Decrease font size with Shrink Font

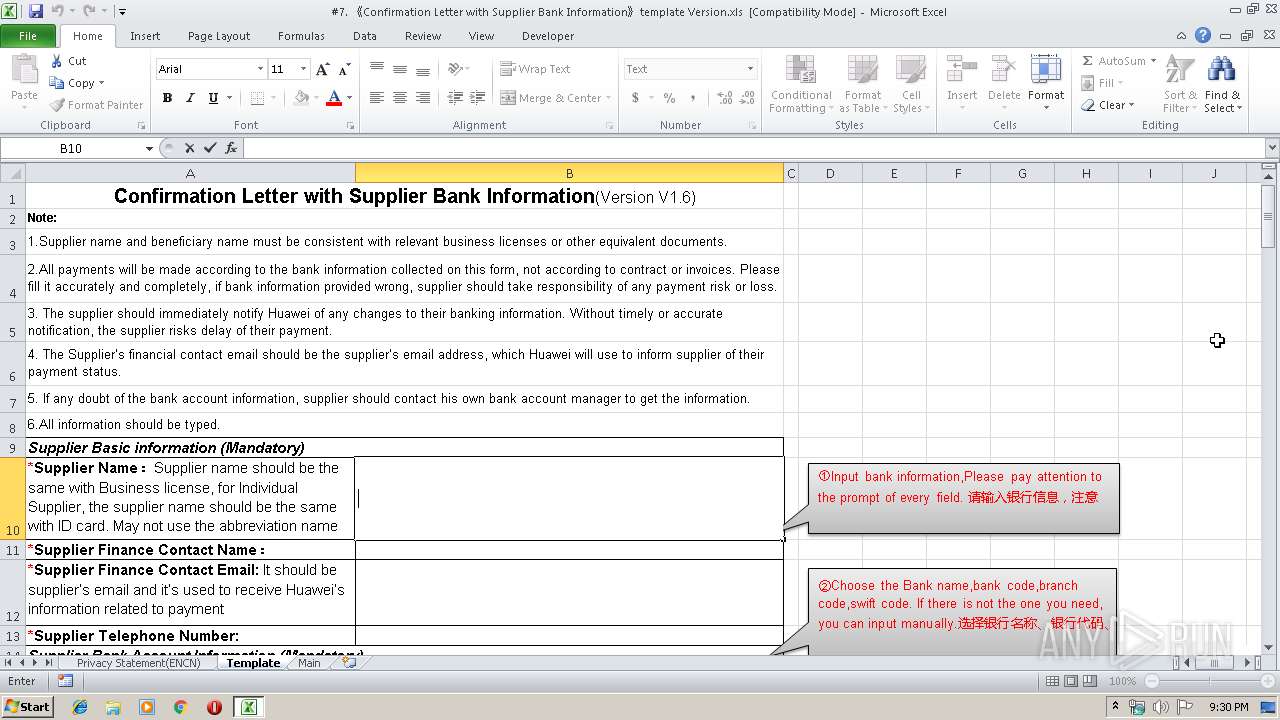click(344, 69)
